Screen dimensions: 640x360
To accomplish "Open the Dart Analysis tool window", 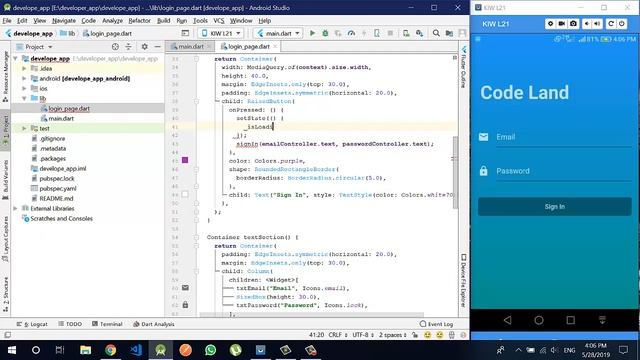I will click(154, 324).
